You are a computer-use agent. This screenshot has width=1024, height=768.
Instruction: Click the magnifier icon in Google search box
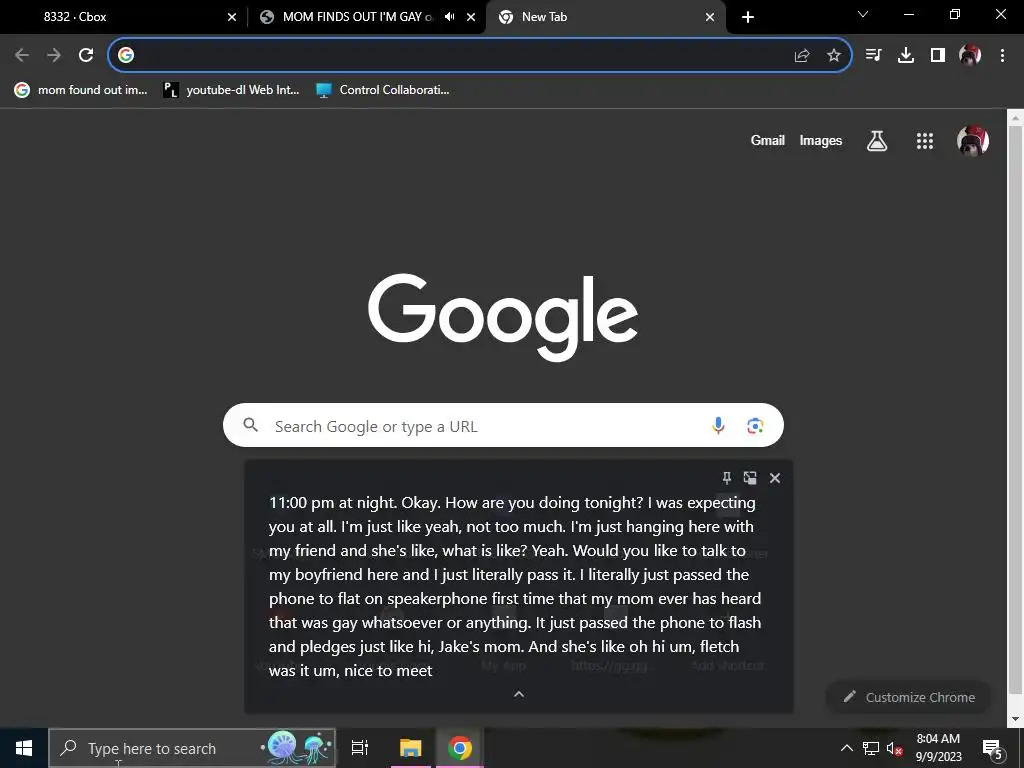pos(251,425)
